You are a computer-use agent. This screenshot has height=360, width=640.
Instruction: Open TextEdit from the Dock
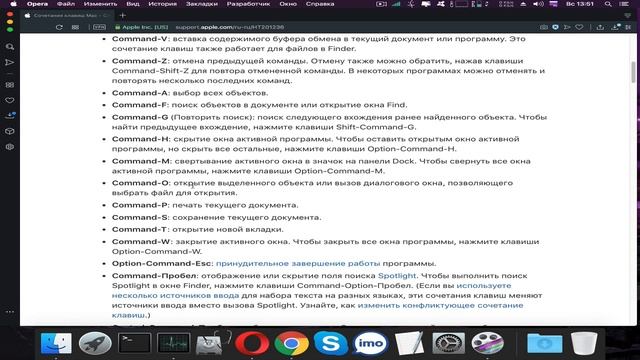(409, 343)
